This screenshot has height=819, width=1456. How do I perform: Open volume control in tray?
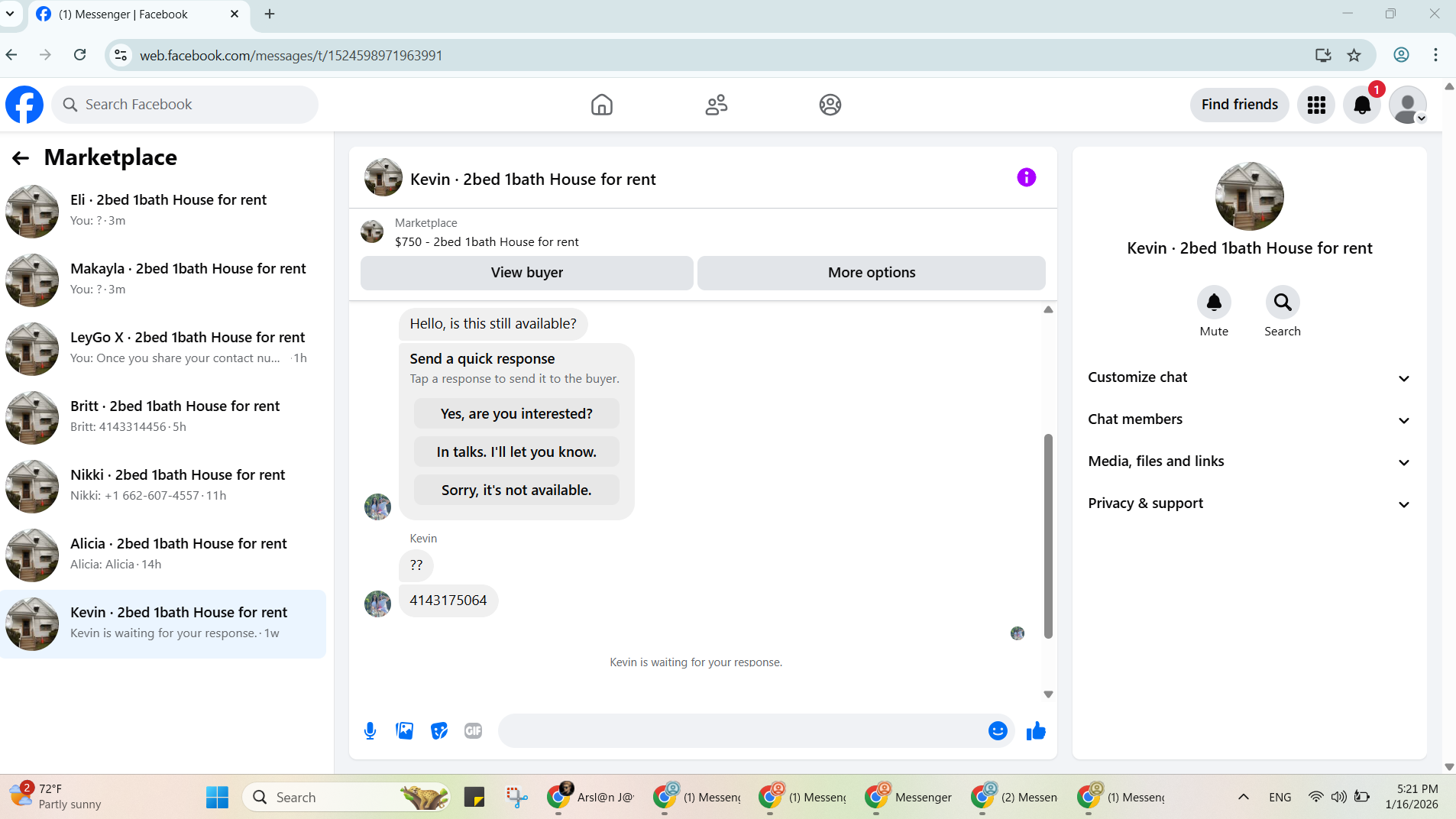pyautogui.click(x=1338, y=798)
